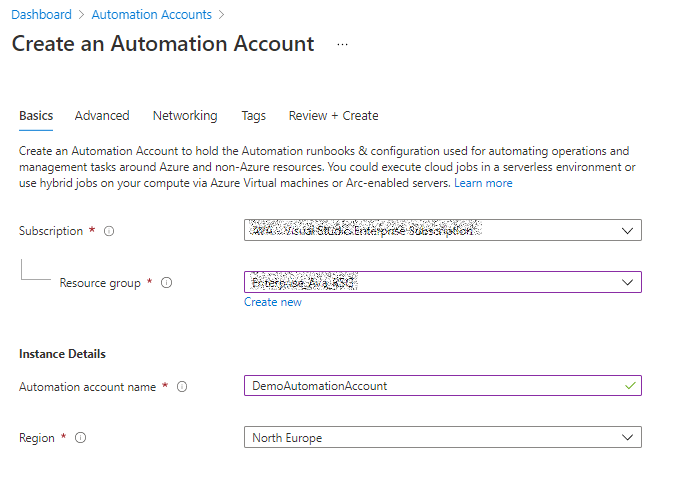Open the Resource group dropdown
Image resolution: width=676 pixels, height=477 pixels.
pos(627,282)
